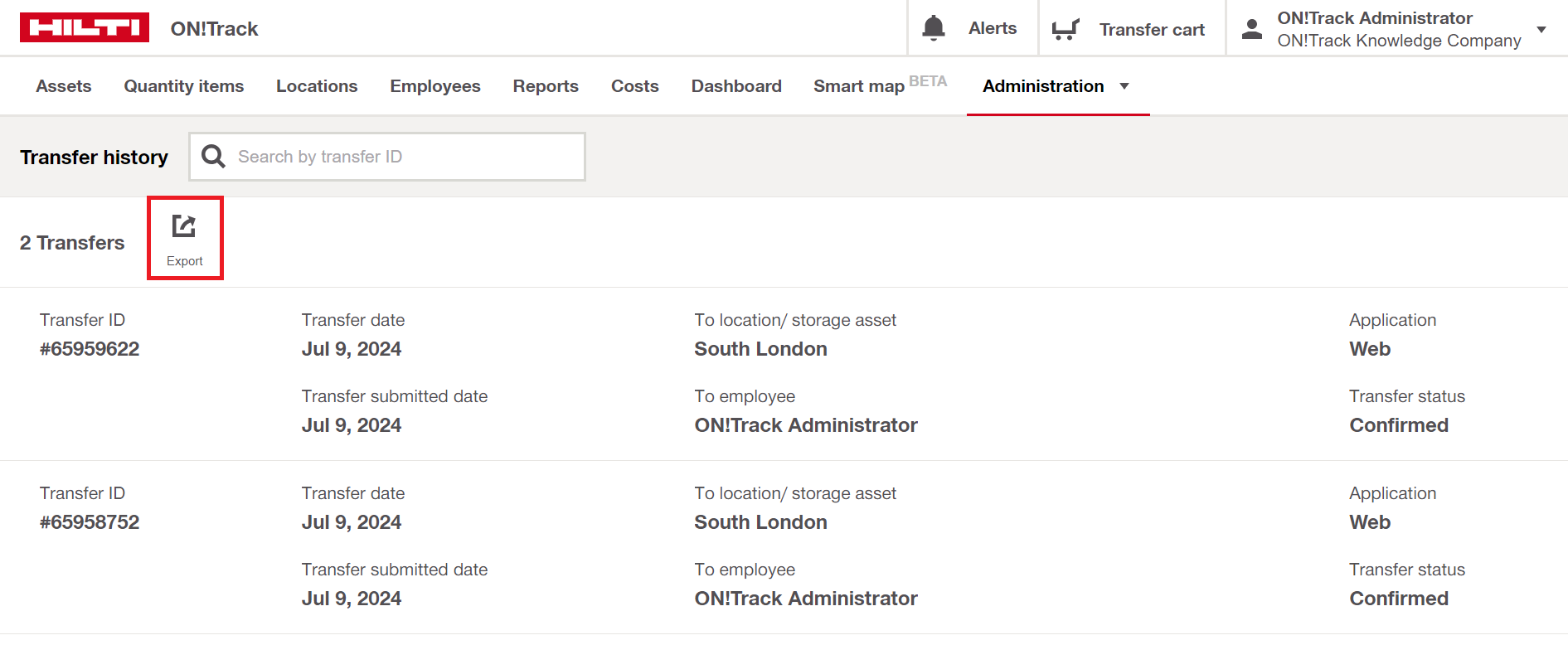Screen dimensions: 1568x645
Task: Click ON!Track Administrator employee in transfer #65959622
Action: point(806,425)
